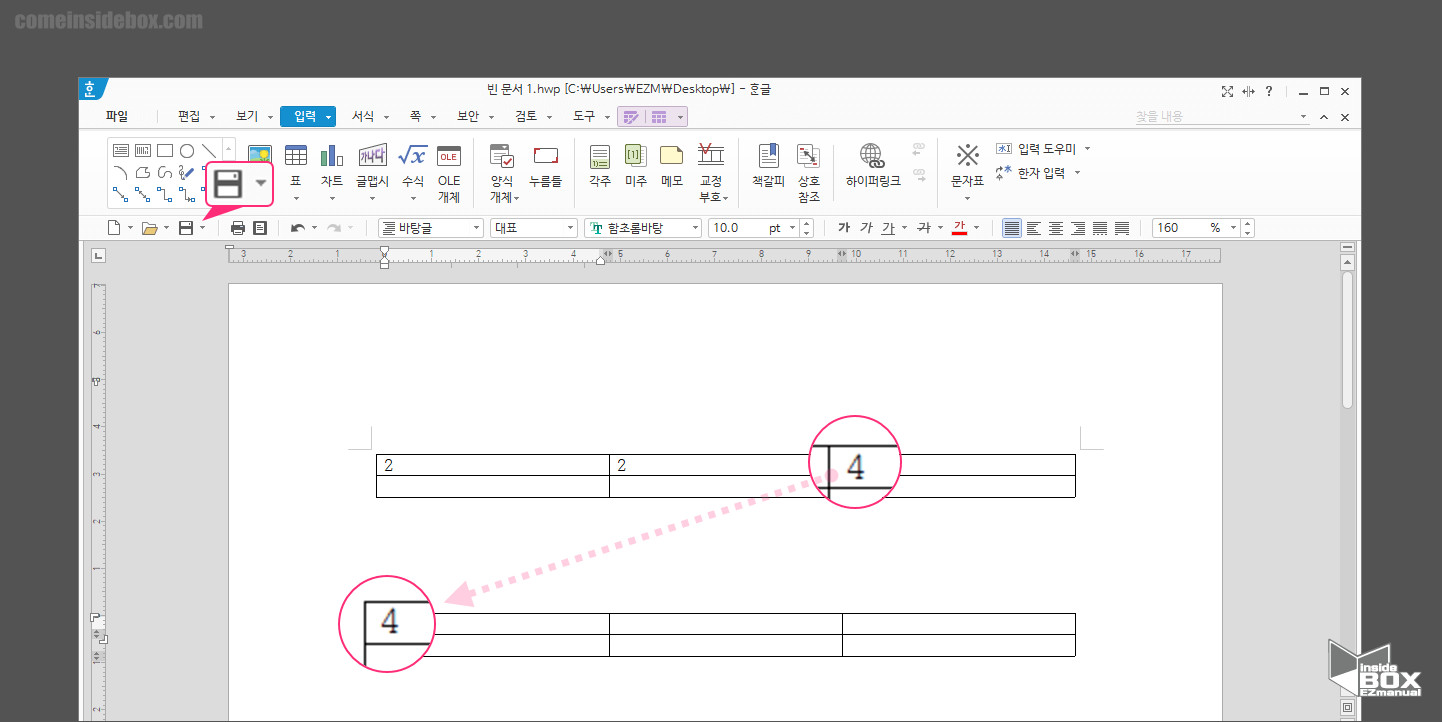
Task: Insert a 메모 memo
Action: (671, 166)
